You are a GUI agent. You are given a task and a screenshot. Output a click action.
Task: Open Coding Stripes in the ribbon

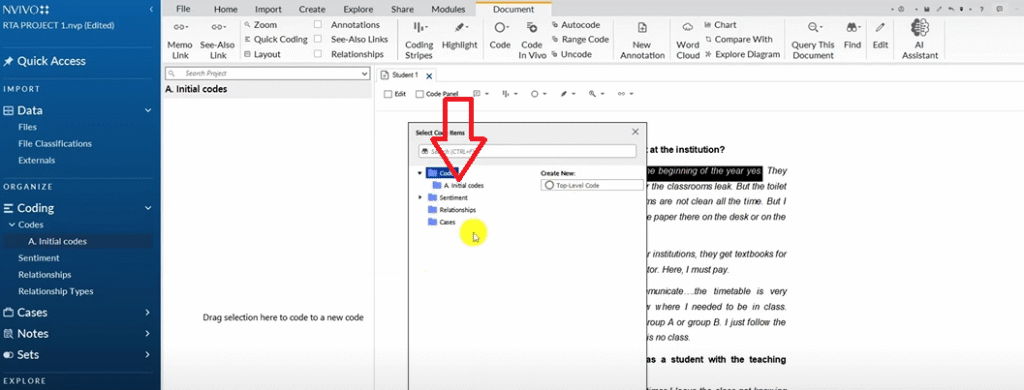[419, 41]
